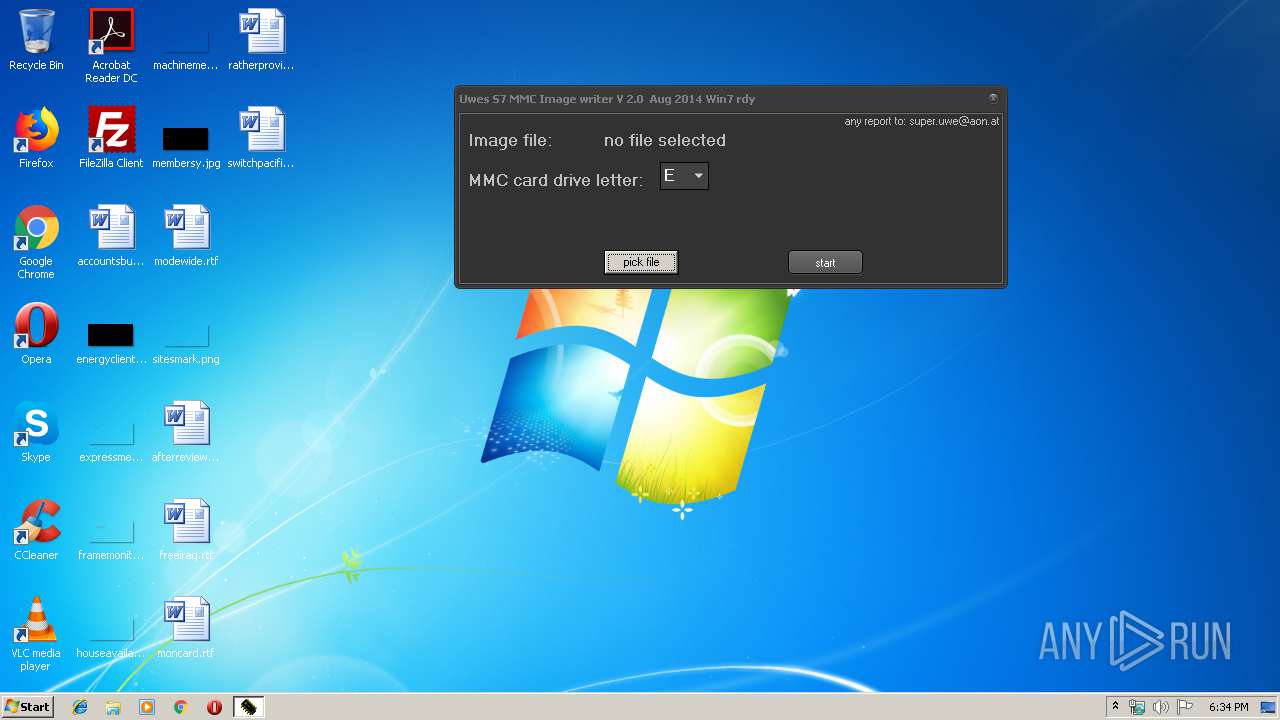Select the Google Chrome desktop shortcut
The height and width of the screenshot is (720, 1280).
tap(36, 242)
